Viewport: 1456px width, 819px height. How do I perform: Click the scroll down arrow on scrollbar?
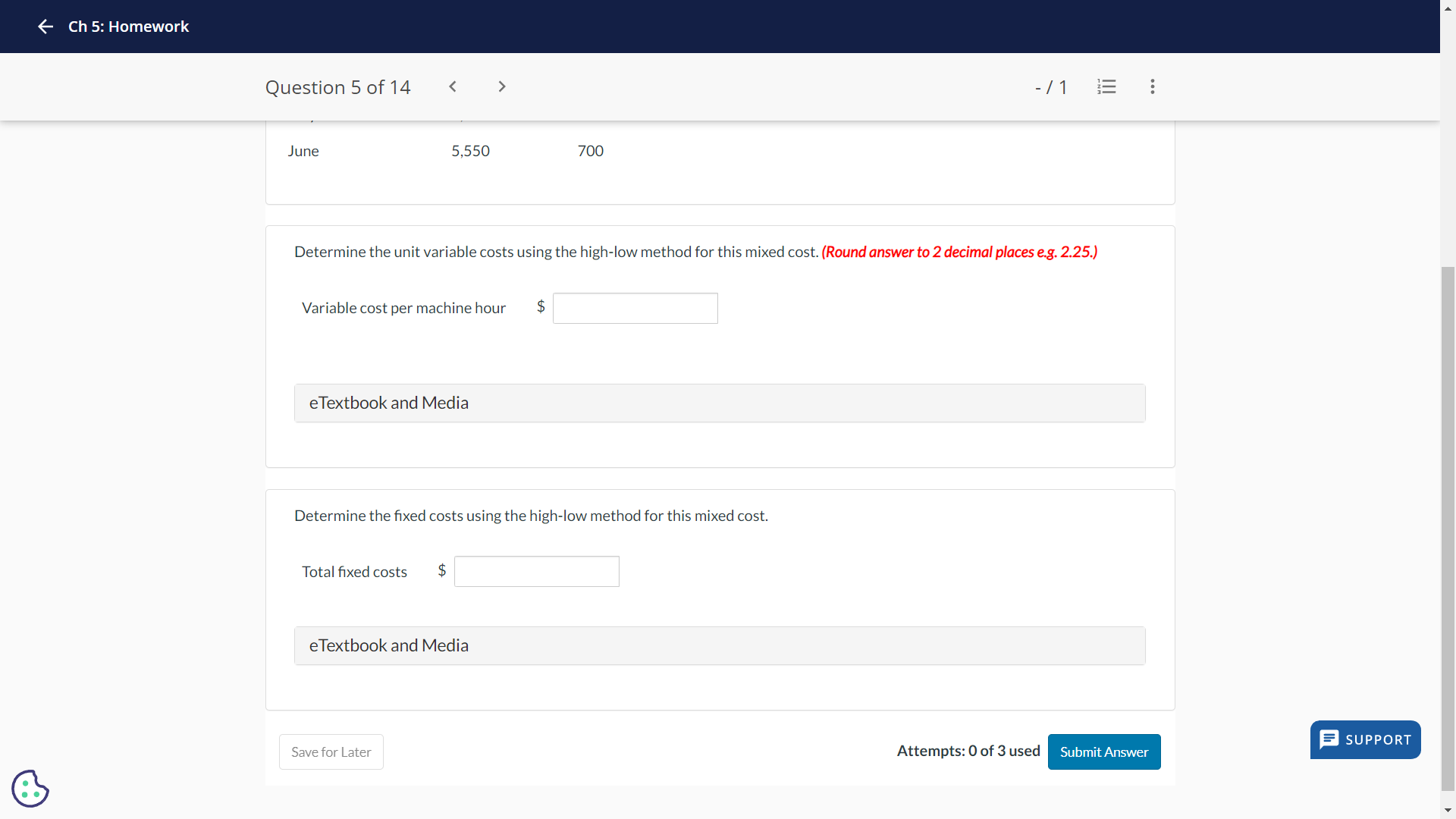click(1448, 811)
